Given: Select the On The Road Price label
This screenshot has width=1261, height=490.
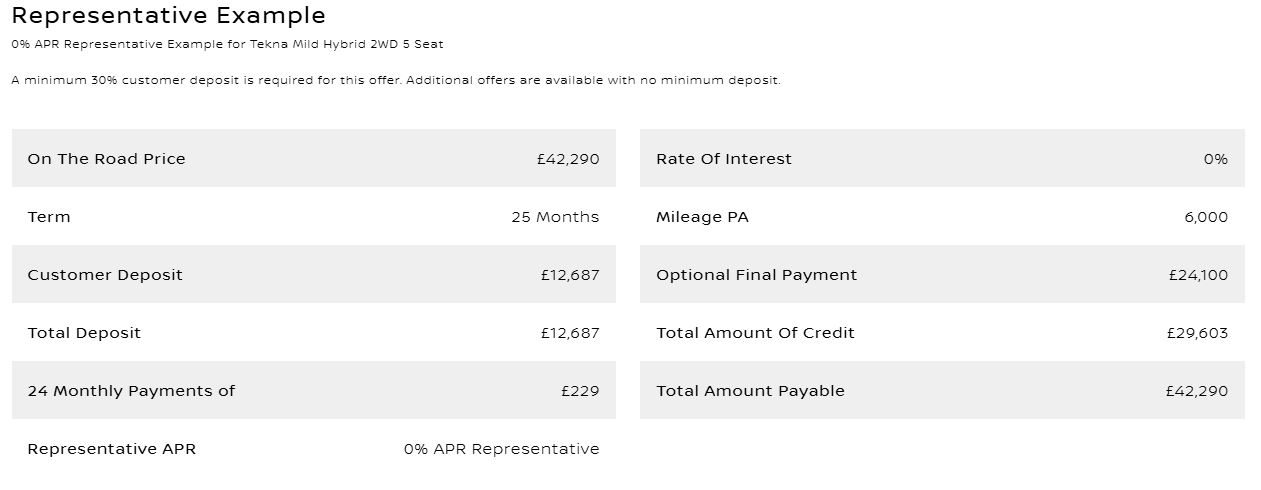Looking at the screenshot, I should pos(106,159).
